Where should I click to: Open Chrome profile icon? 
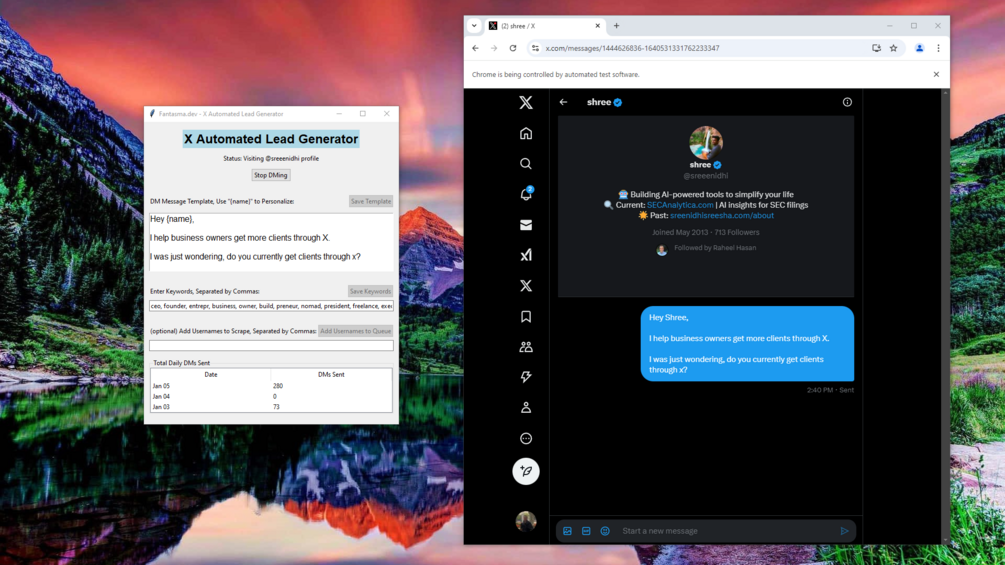coord(919,48)
